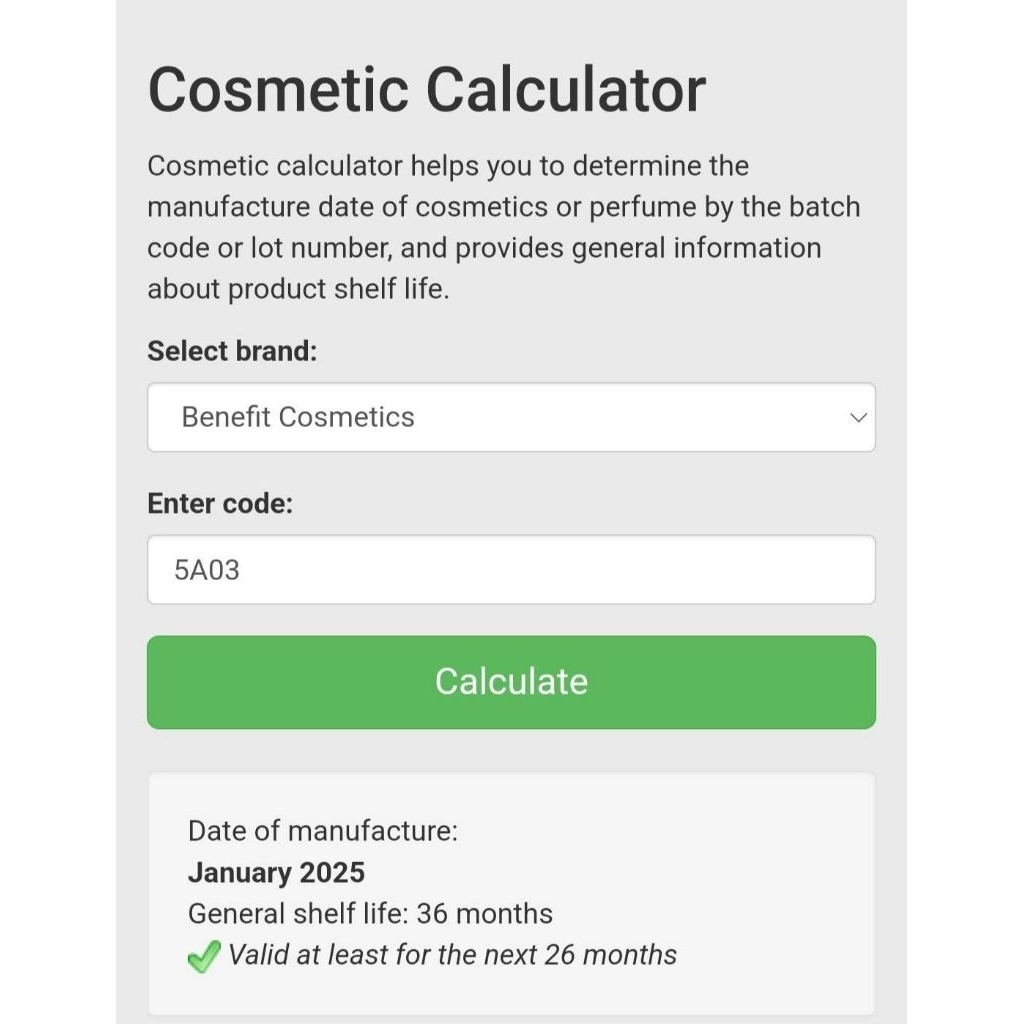Screen dimensions: 1024x1024
Task: Click description line starting "code or lot number"
Action: [x=484, y=248]
